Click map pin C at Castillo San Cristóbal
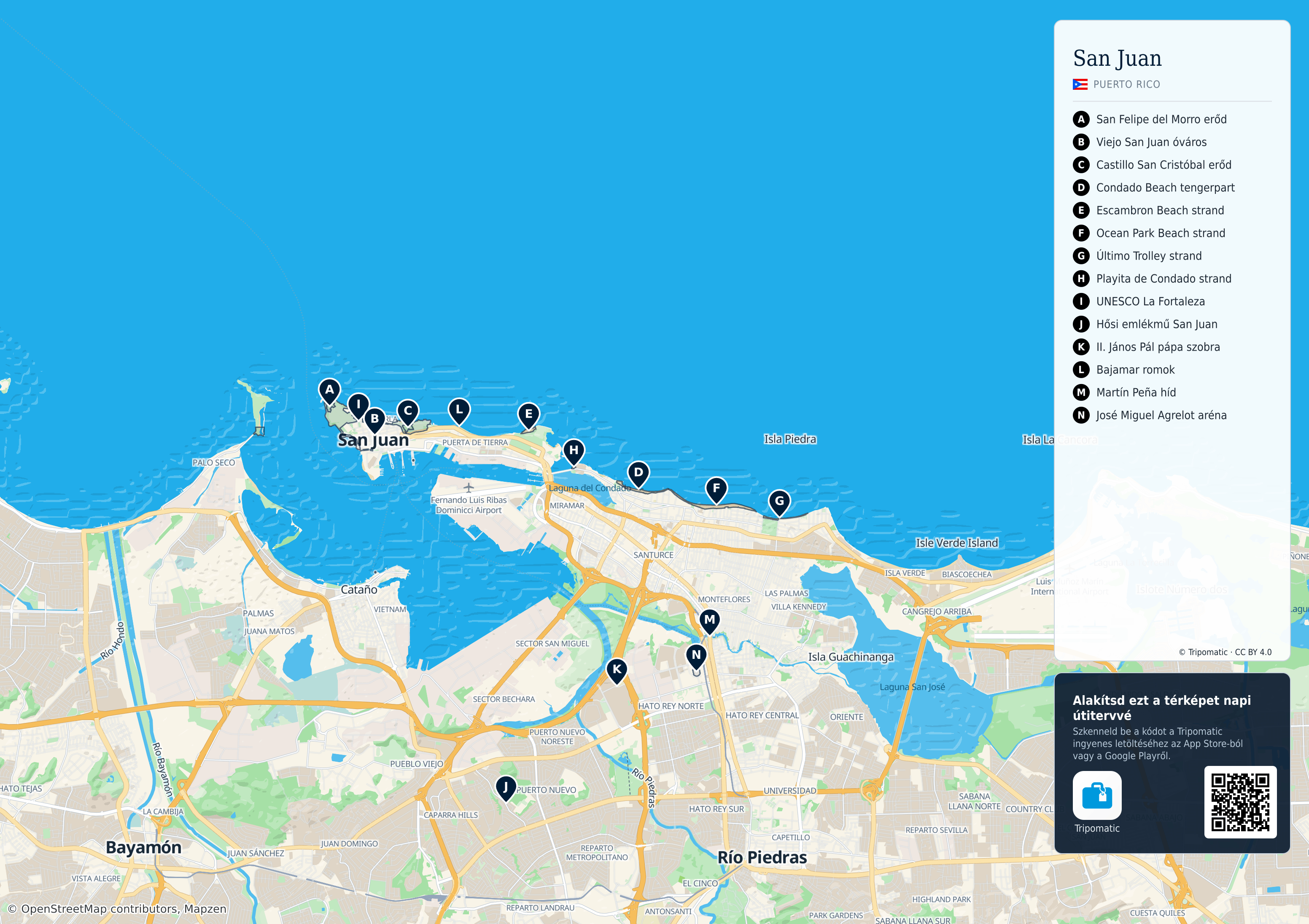This screenshot has height=924, width=1309. 408,412
